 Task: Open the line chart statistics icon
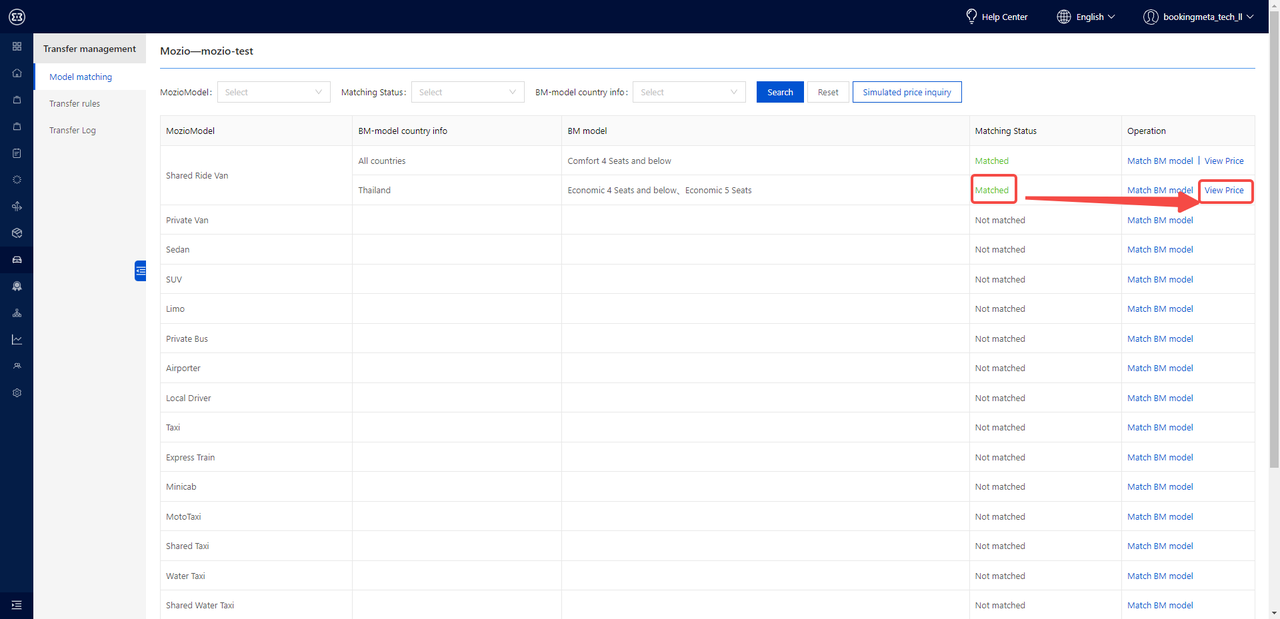pyautogui.click(x=16, y=339)
